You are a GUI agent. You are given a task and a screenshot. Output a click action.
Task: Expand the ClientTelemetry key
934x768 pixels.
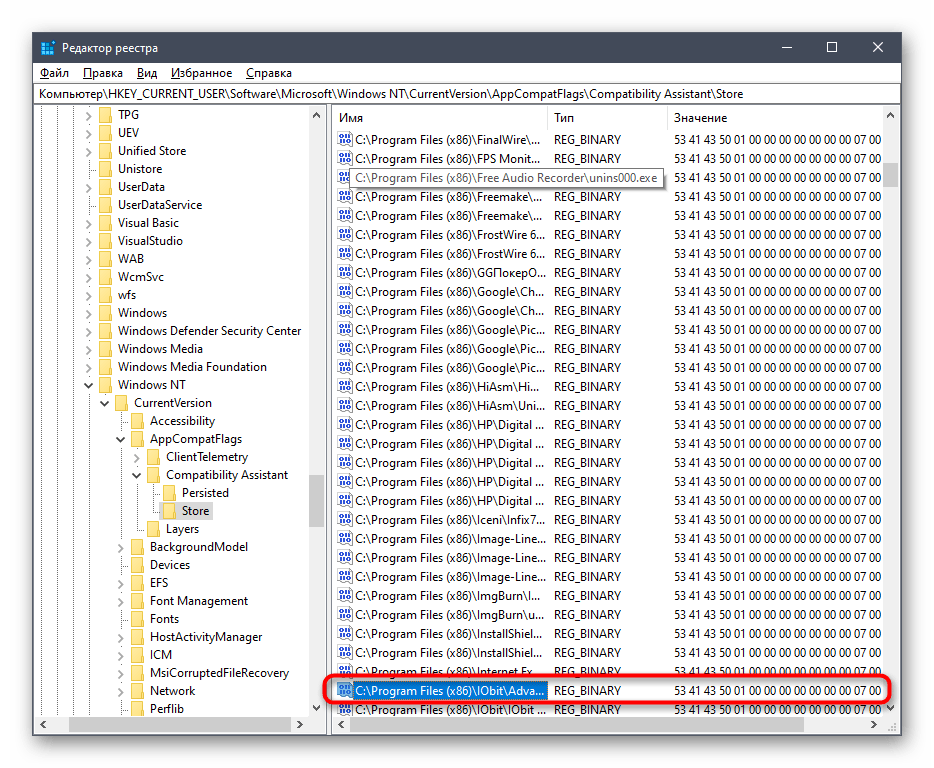137,457
